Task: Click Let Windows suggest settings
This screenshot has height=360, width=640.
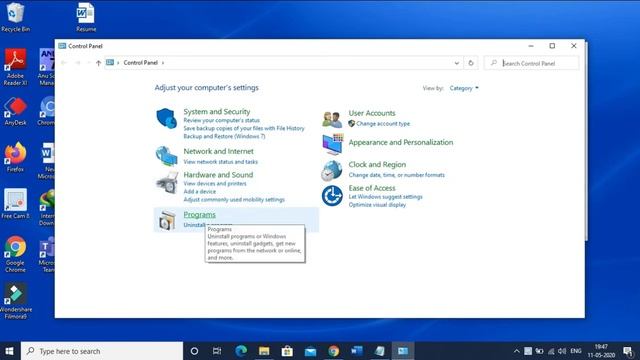Action: [385, 197]
